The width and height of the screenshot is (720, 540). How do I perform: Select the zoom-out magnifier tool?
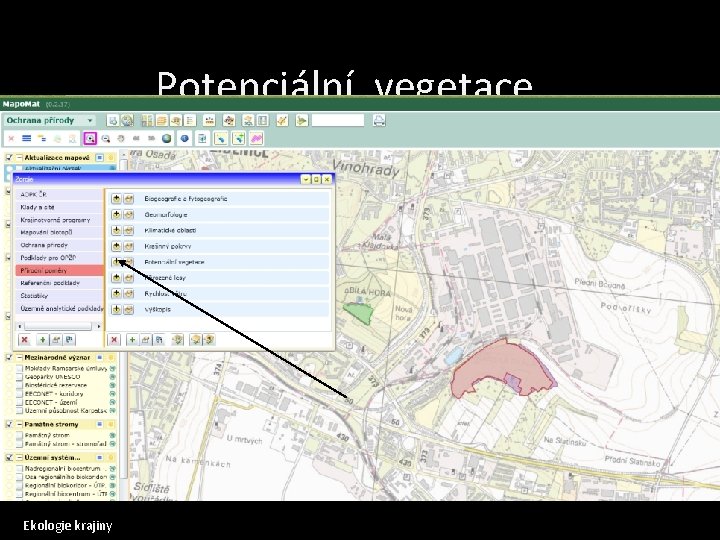tap(106, 138)
